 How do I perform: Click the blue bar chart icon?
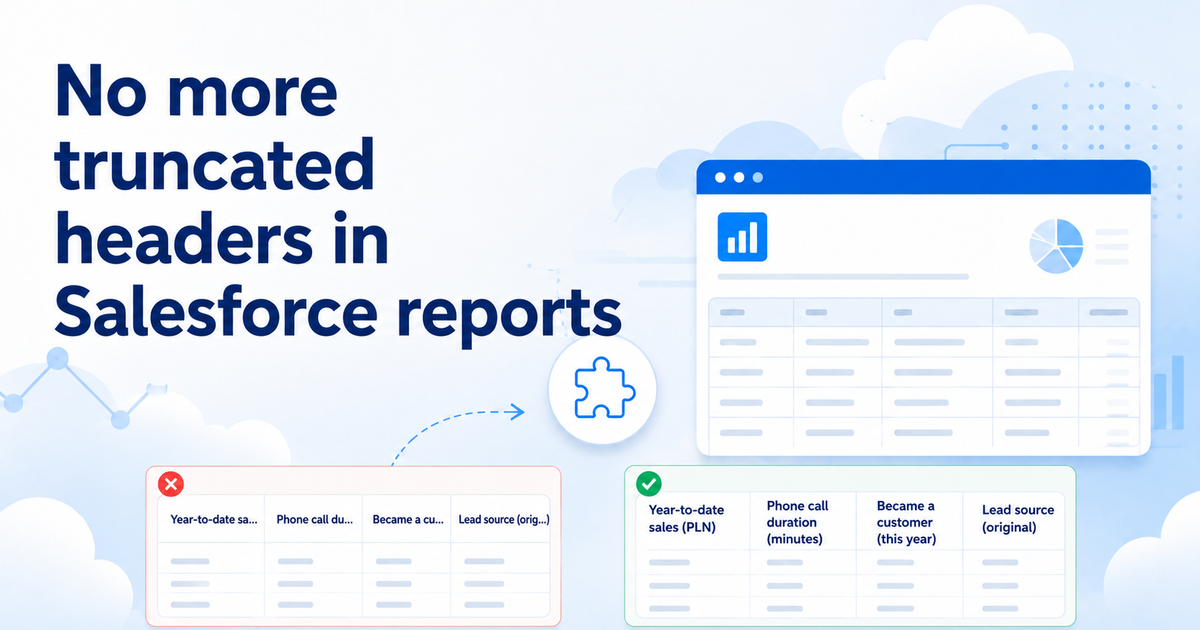click(x=742, y=237)
